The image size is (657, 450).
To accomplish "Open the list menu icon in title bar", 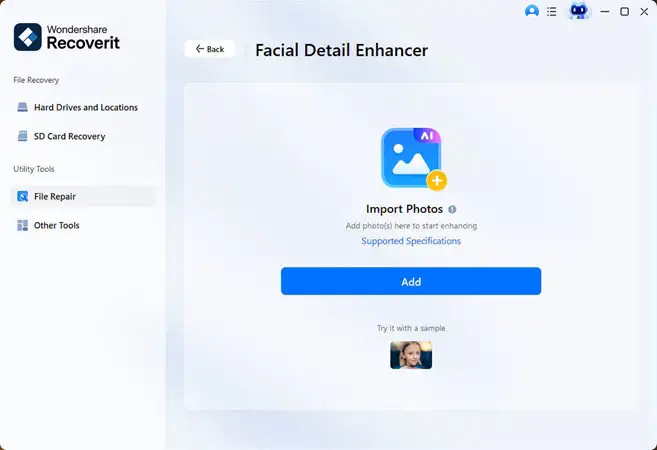I will pos(552,11).
